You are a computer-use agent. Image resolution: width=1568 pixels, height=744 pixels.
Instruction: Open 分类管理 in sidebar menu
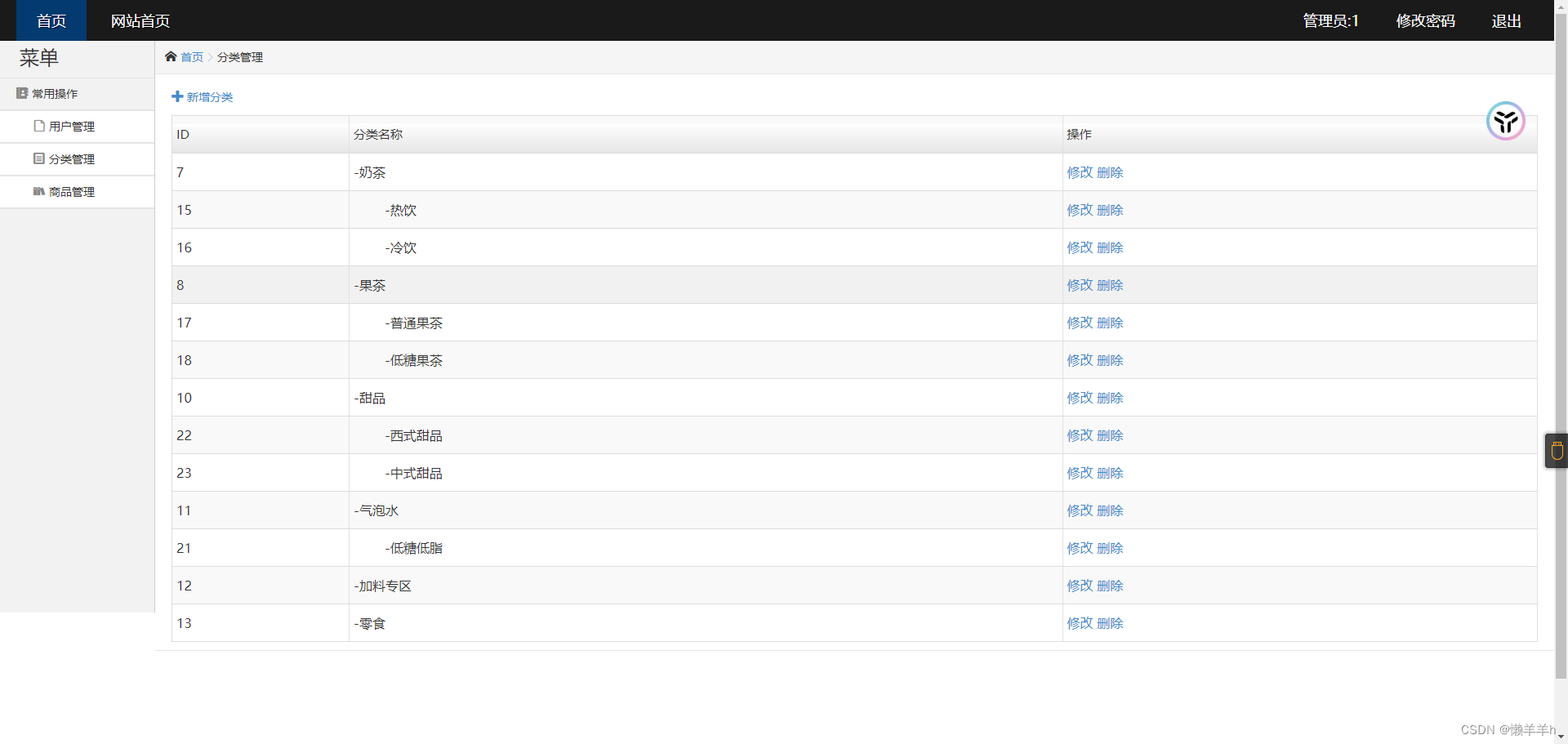[x=77, y=159]
